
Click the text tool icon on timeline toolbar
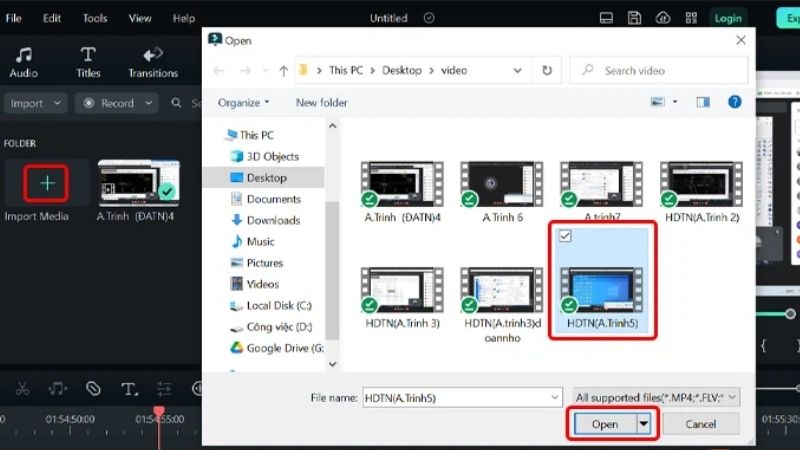coord(129,389)
